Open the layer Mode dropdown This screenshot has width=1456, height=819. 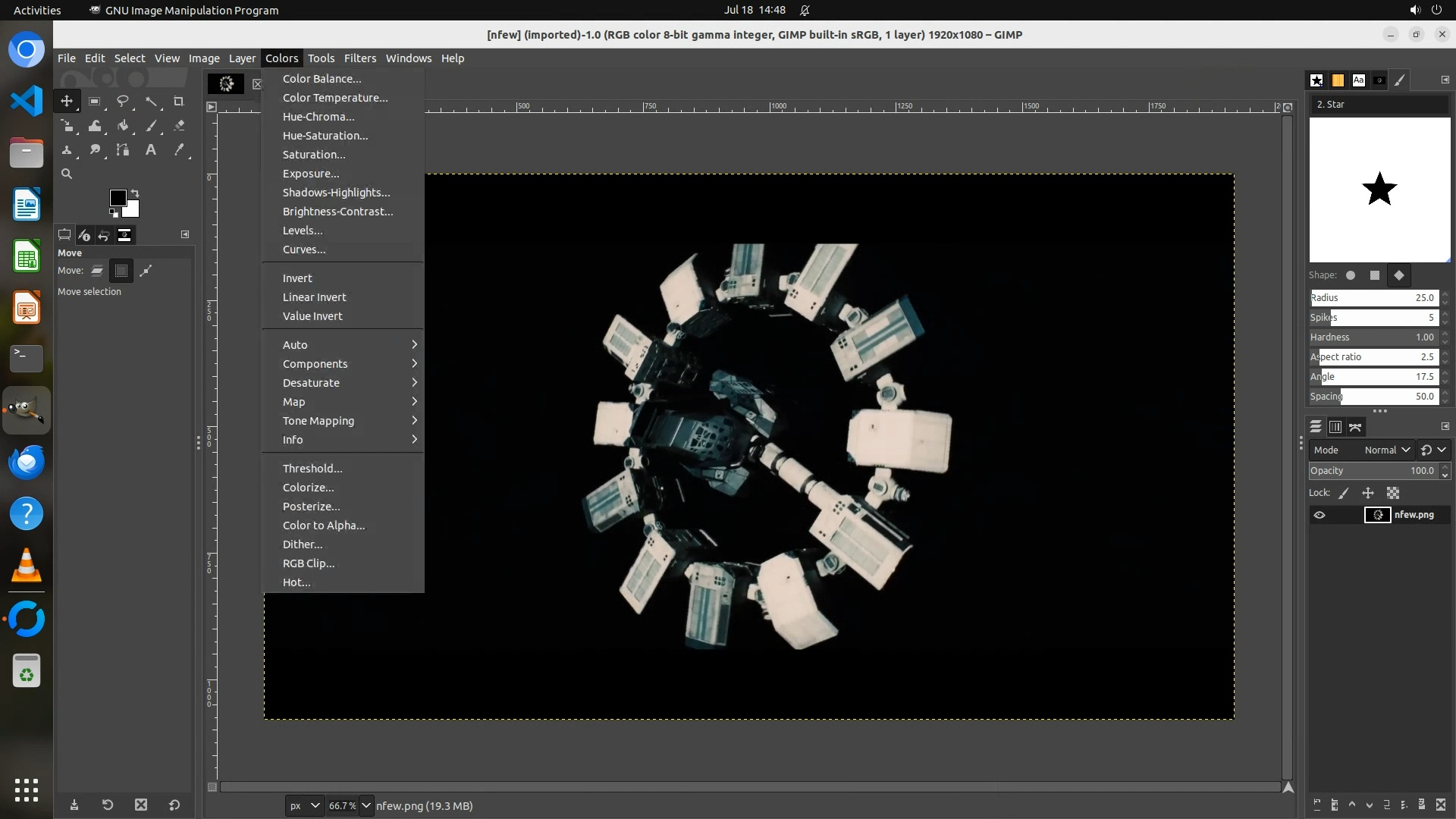pos(1386,450)
